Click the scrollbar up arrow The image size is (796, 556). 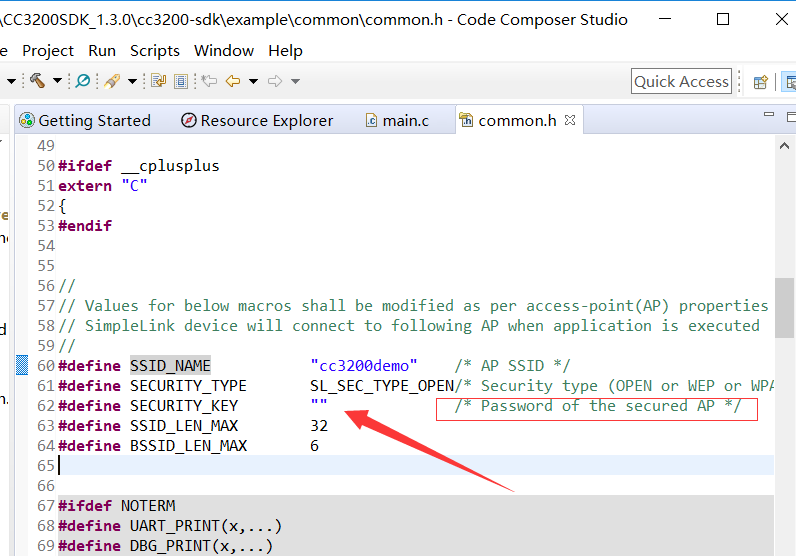pyautogui.click(x=784, y=146)
